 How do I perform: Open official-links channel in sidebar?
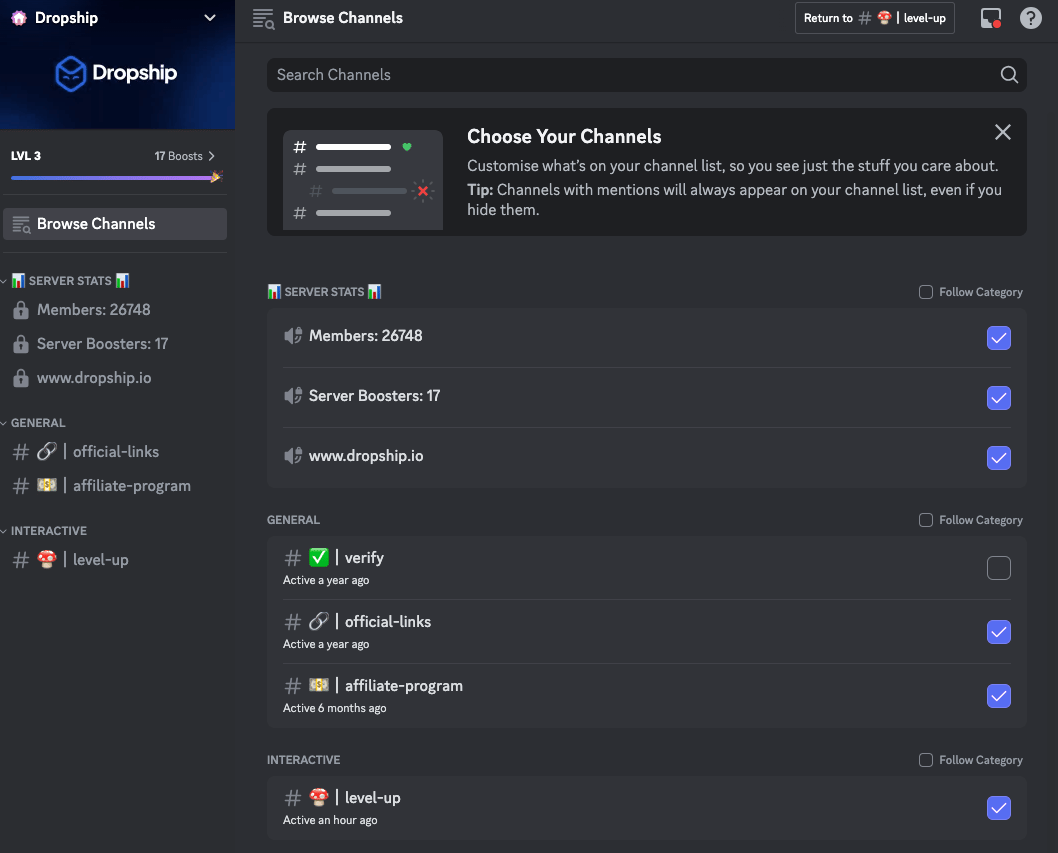pyautogui.click(x=115, y=451)
